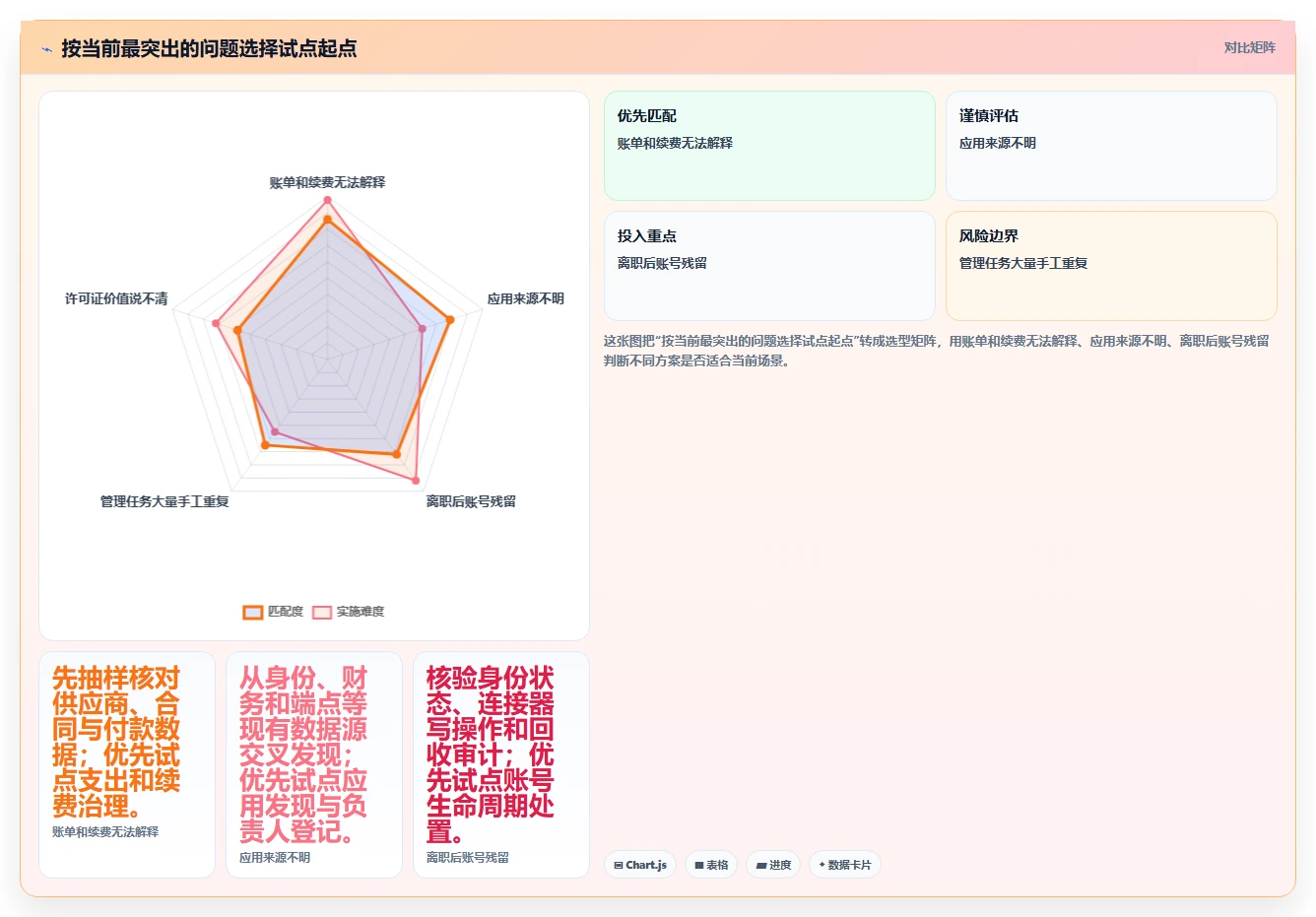Click 离职后账号残留 text in 投入重点 card
1316x917 pixels.
[662, 263]
